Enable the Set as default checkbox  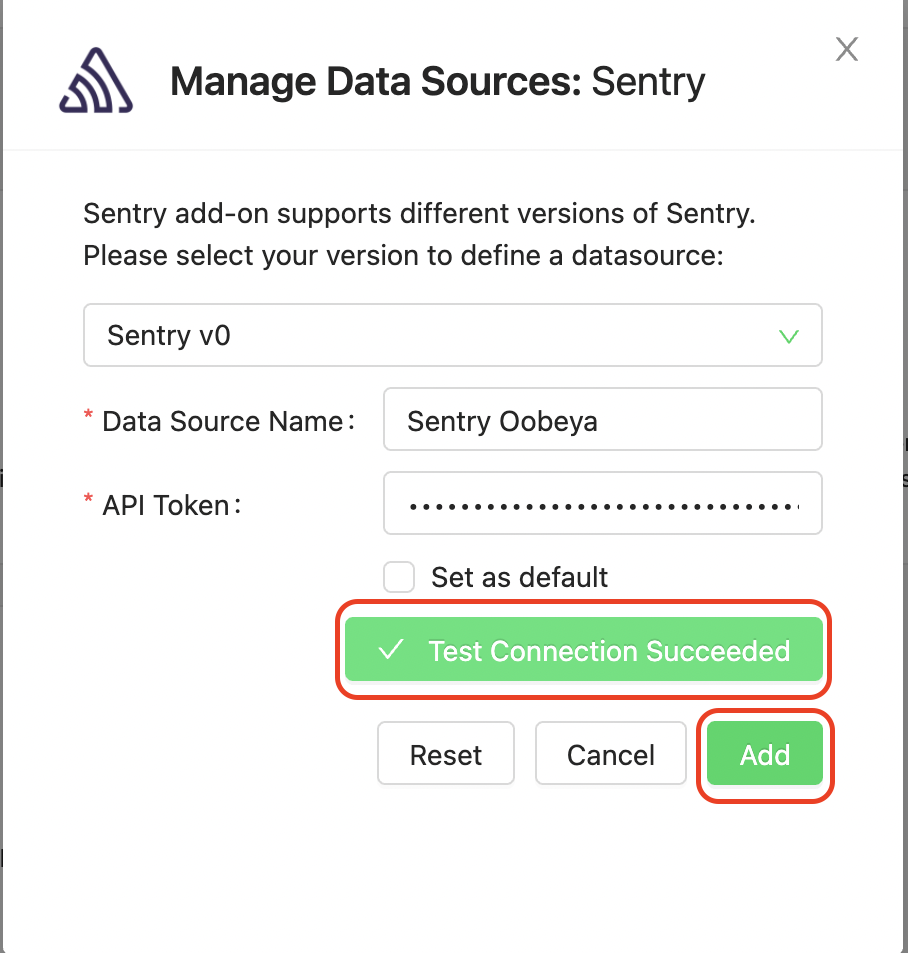(x=399, y=577)
